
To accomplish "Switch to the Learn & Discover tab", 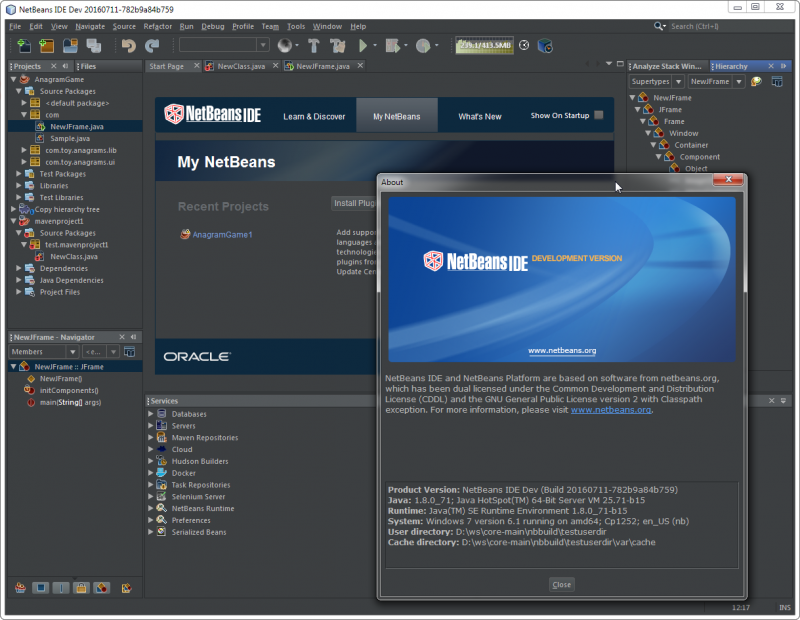I will 314,117.
